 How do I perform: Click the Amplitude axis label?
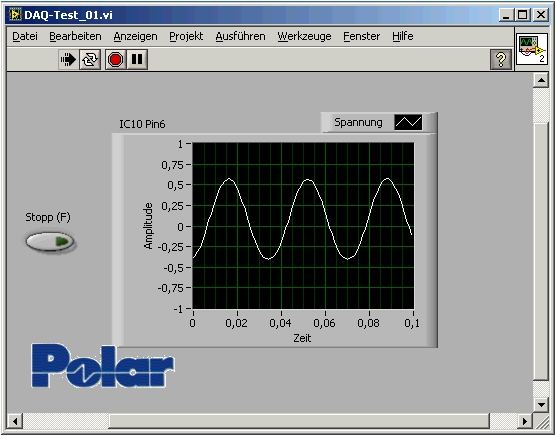click(148, 226)
